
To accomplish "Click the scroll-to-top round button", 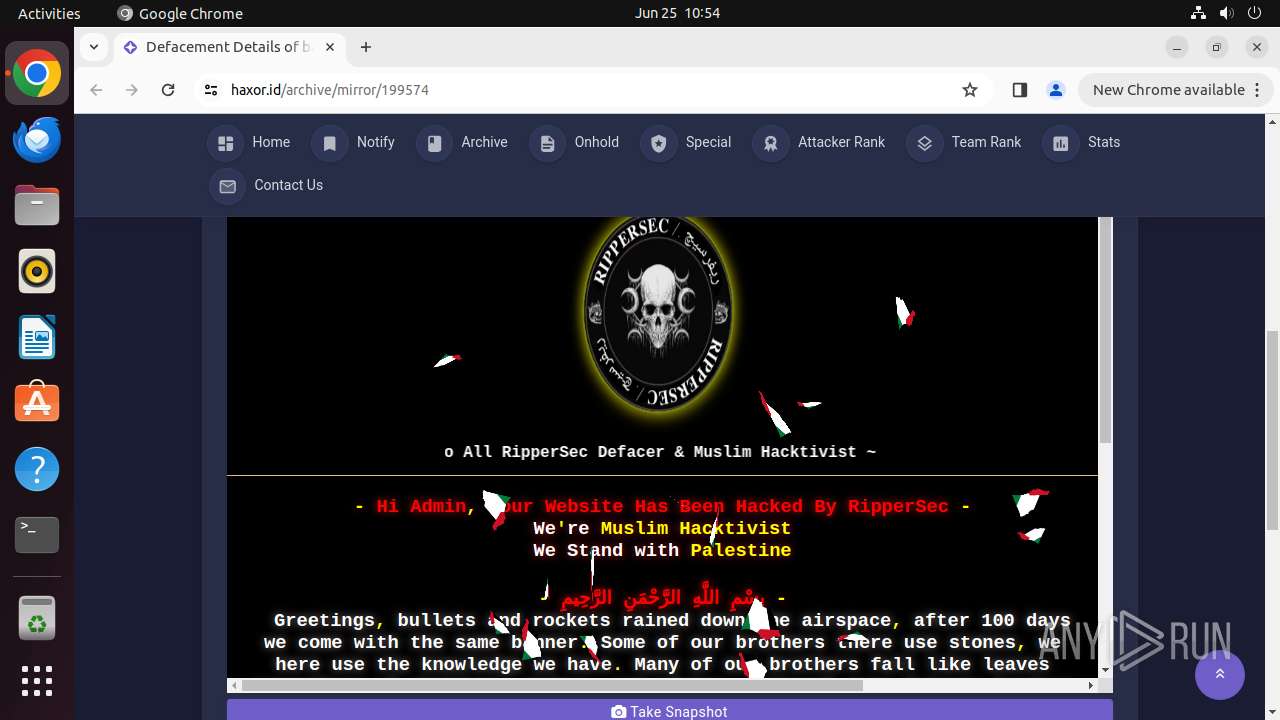I will click(x=1220, y=674).
